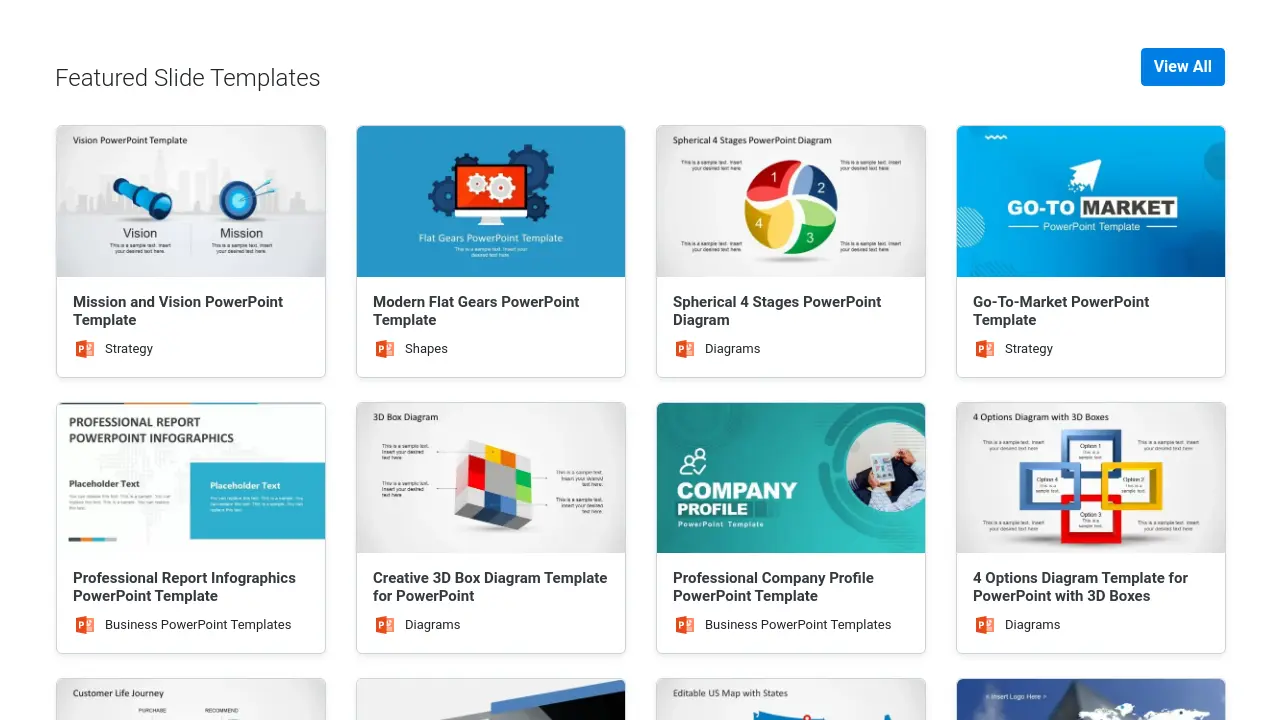The height and width of the screenshot is (720, 1280).
Task: Select Business PowerPoint Templates under Professional Company Profile
Action: click(798, 625)
